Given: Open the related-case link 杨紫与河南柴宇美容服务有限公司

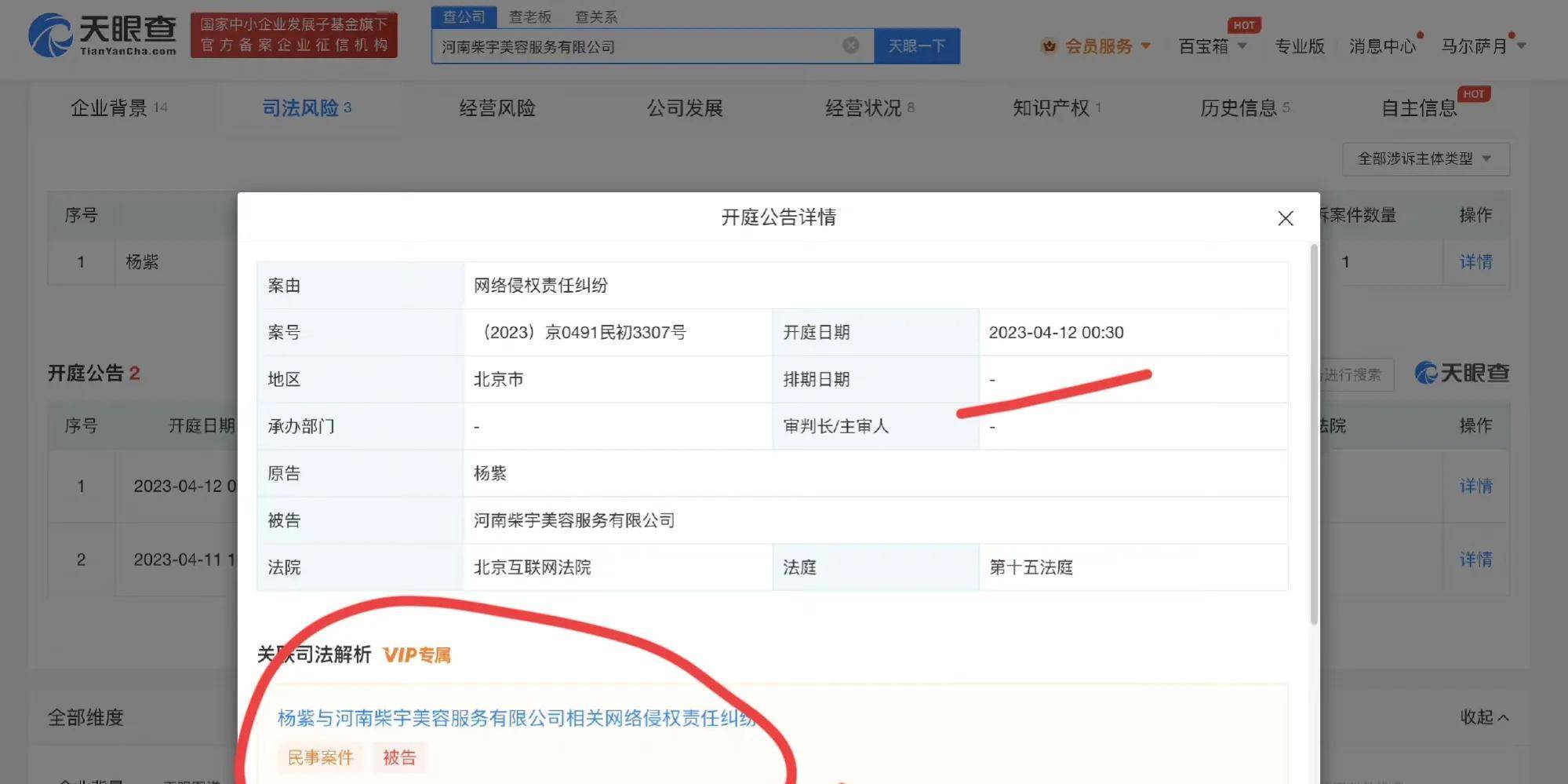Looking at the screenshot, I should click(518, 718).
